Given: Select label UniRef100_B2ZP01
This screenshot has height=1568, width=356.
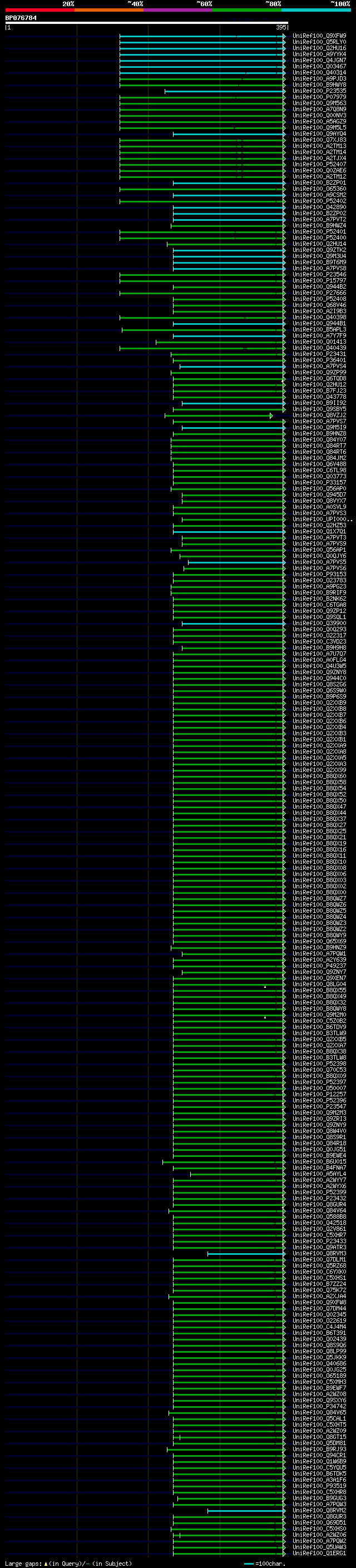Looking at the screenshot, I should pyautogui.click(x=319, y=182).
